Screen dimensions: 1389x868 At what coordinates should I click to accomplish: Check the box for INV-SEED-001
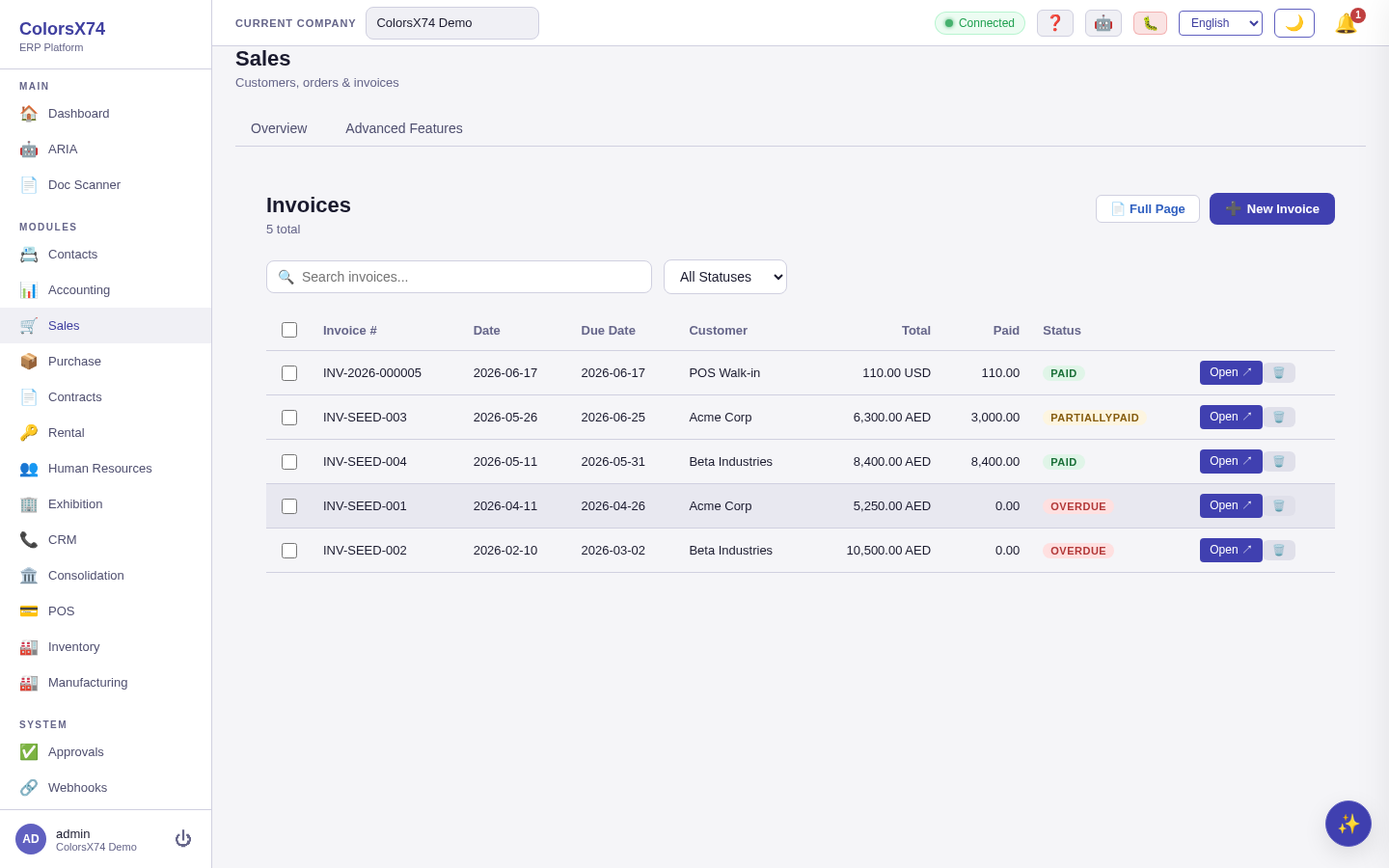[x=289, y=506]
